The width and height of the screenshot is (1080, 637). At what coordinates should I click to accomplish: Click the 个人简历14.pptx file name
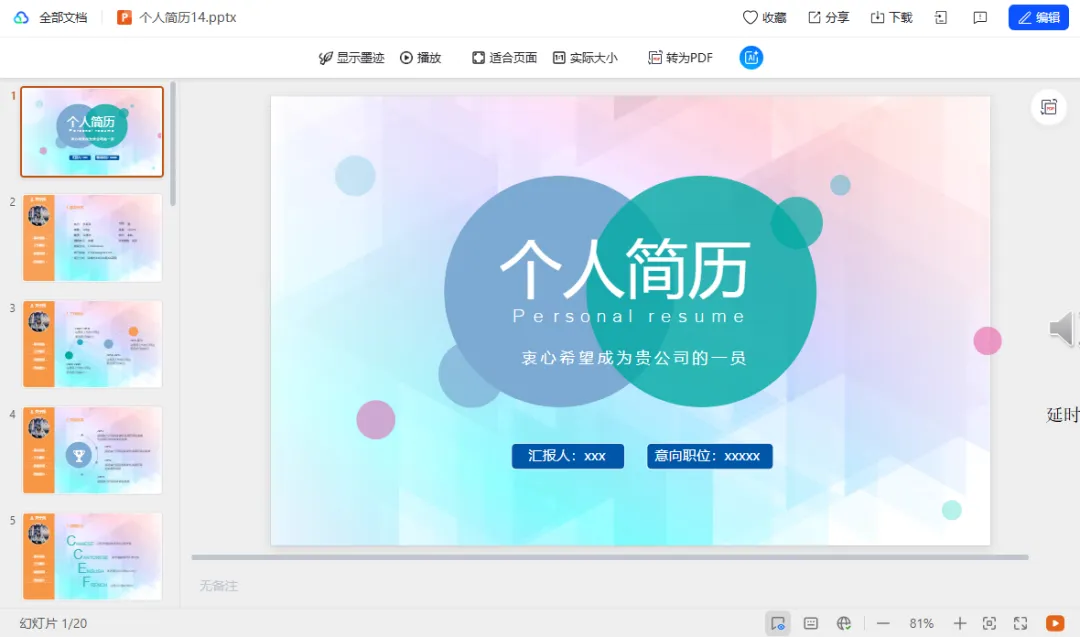pos(187,17)
